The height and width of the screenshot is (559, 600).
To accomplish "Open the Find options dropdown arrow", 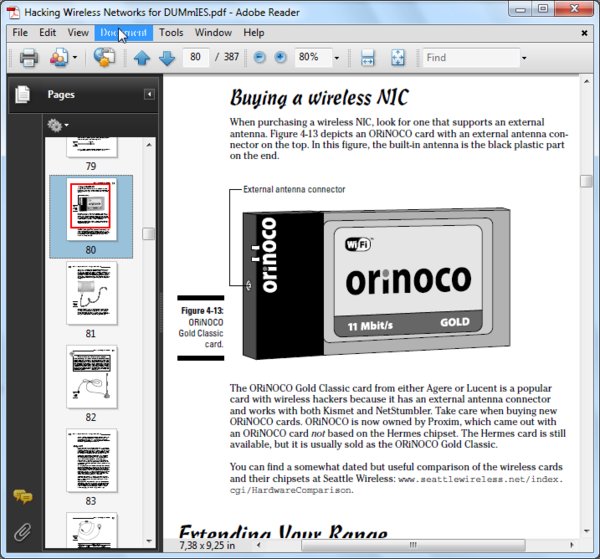I will 524,58.
